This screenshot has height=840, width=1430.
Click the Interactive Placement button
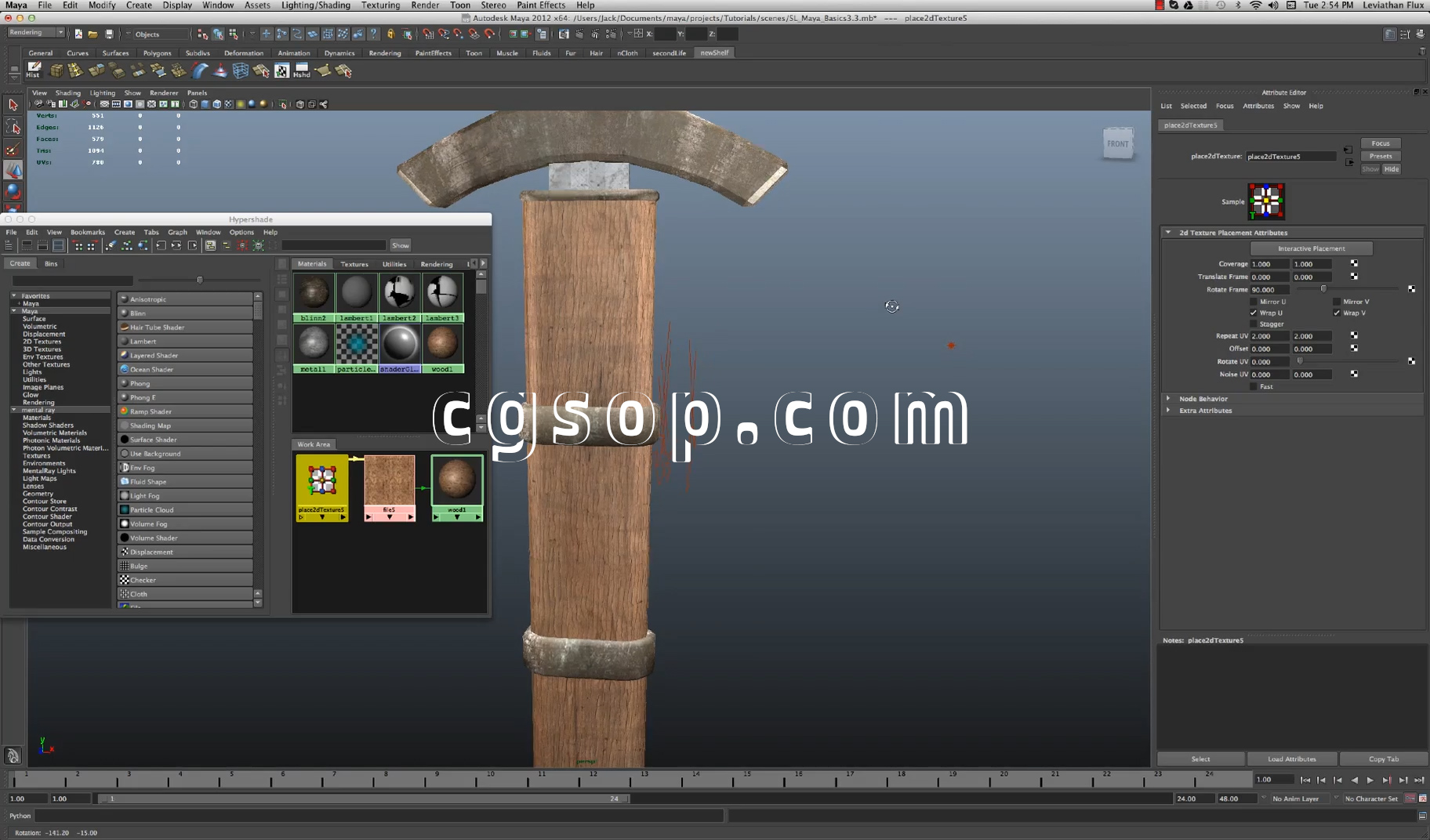tap(1311, 248)
